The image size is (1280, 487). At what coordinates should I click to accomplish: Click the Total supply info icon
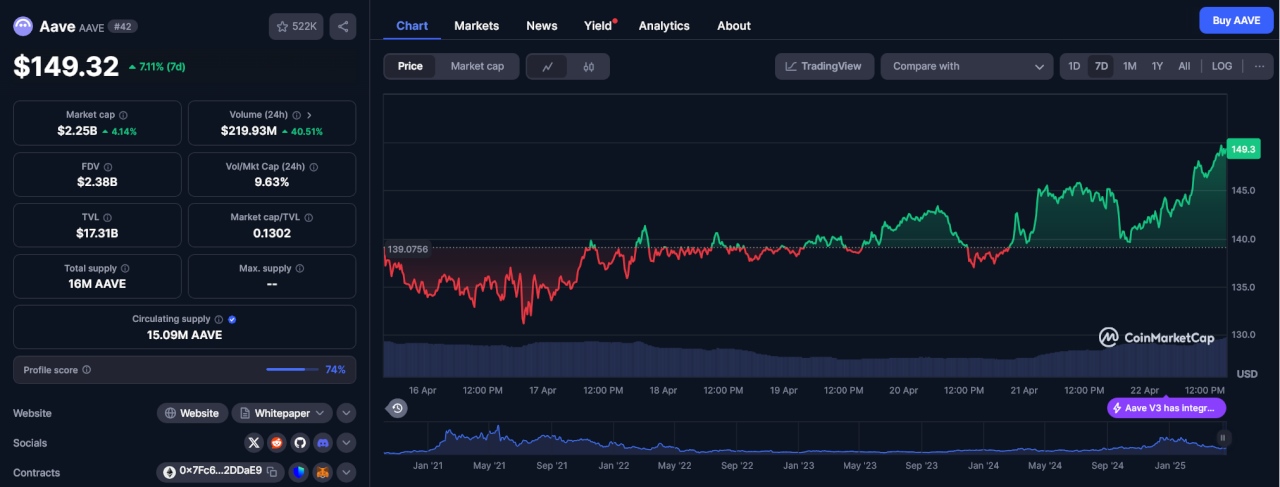[x=125, y=268]
